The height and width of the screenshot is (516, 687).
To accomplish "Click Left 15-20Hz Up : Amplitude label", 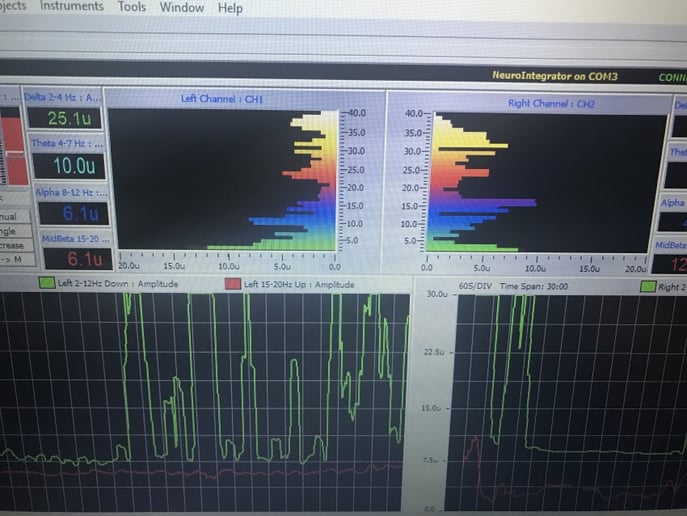I will tap(299, 285).
